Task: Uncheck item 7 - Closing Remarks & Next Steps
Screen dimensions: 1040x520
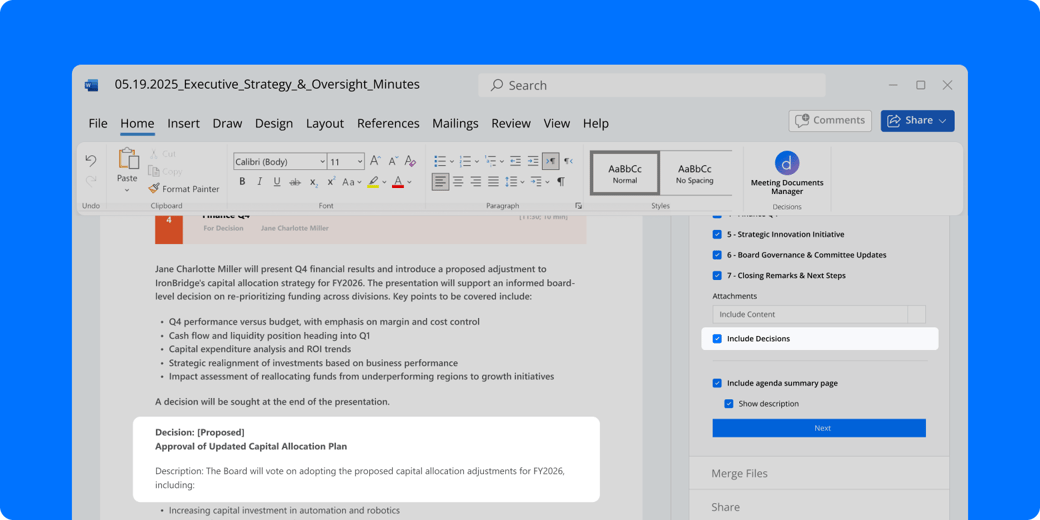Action: coord(717,275)
